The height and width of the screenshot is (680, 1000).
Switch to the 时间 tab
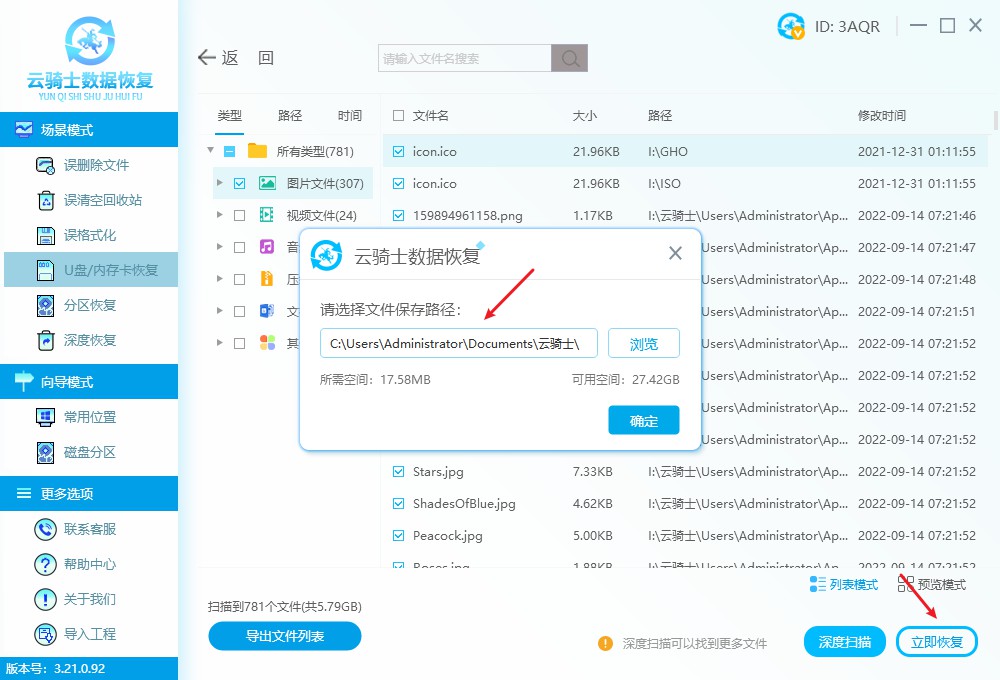350,115
